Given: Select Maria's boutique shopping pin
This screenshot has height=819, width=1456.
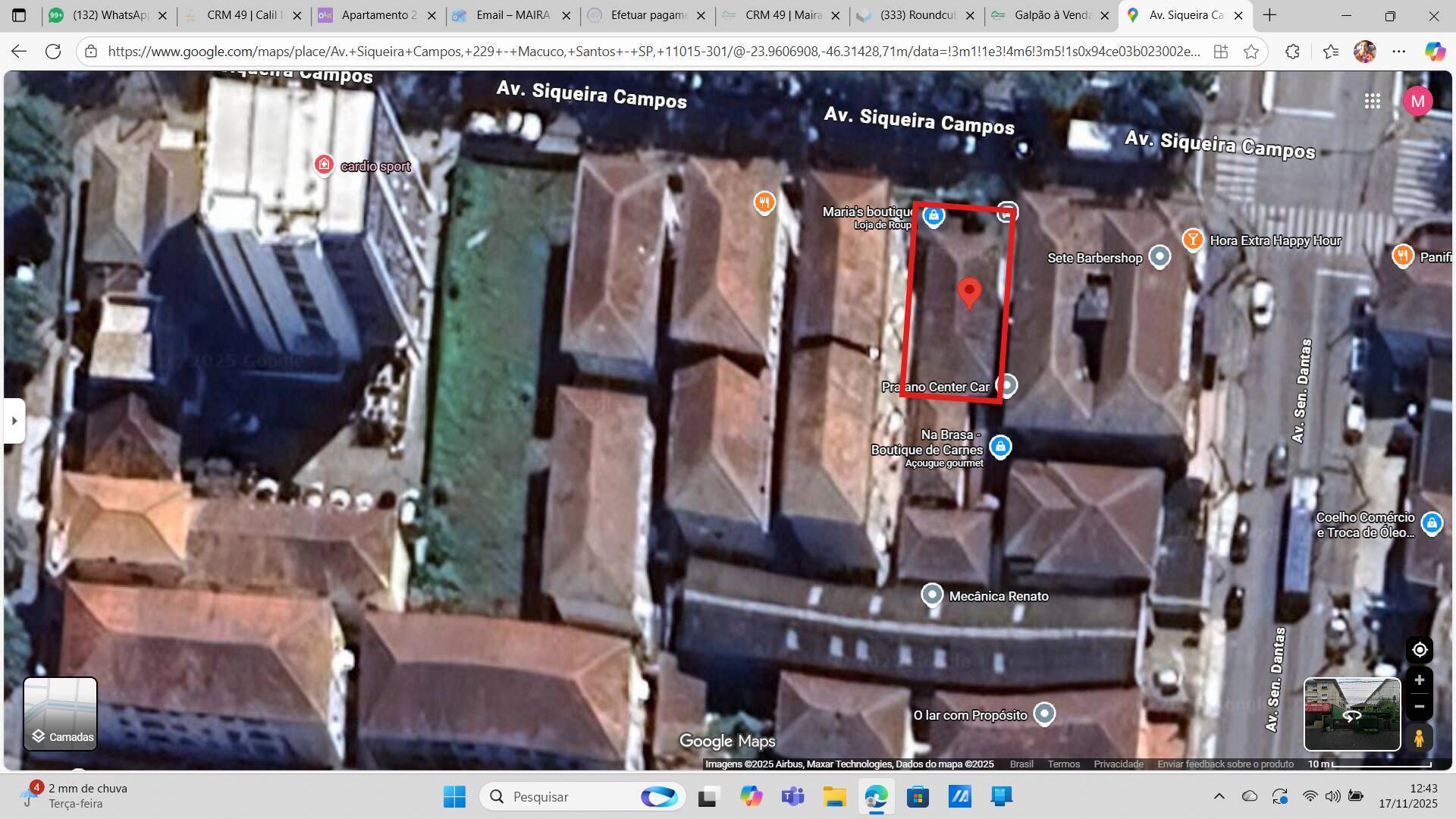Looking at the screenshot, I should (934, 215).
